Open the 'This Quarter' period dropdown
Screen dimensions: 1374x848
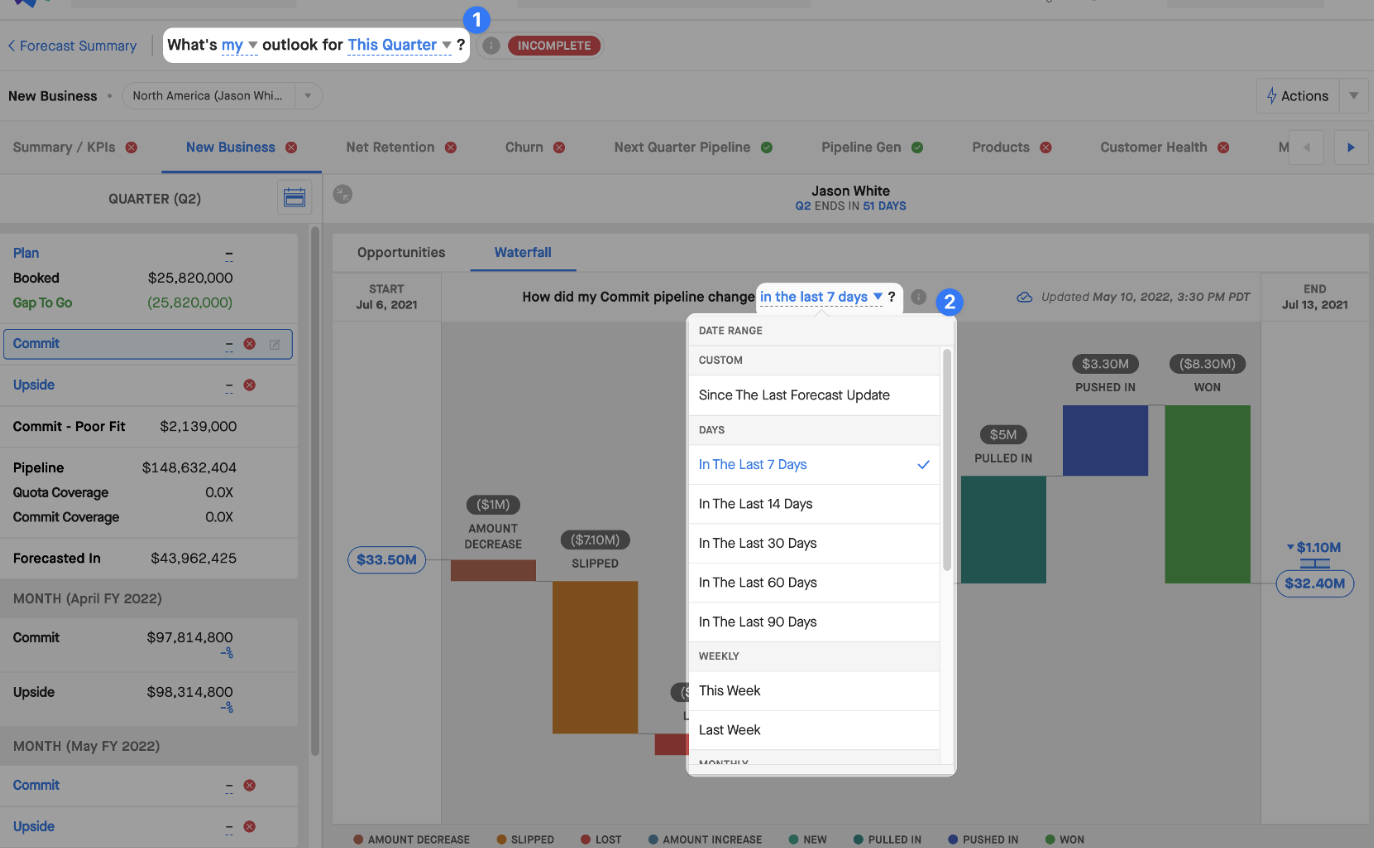pos(400,45)
